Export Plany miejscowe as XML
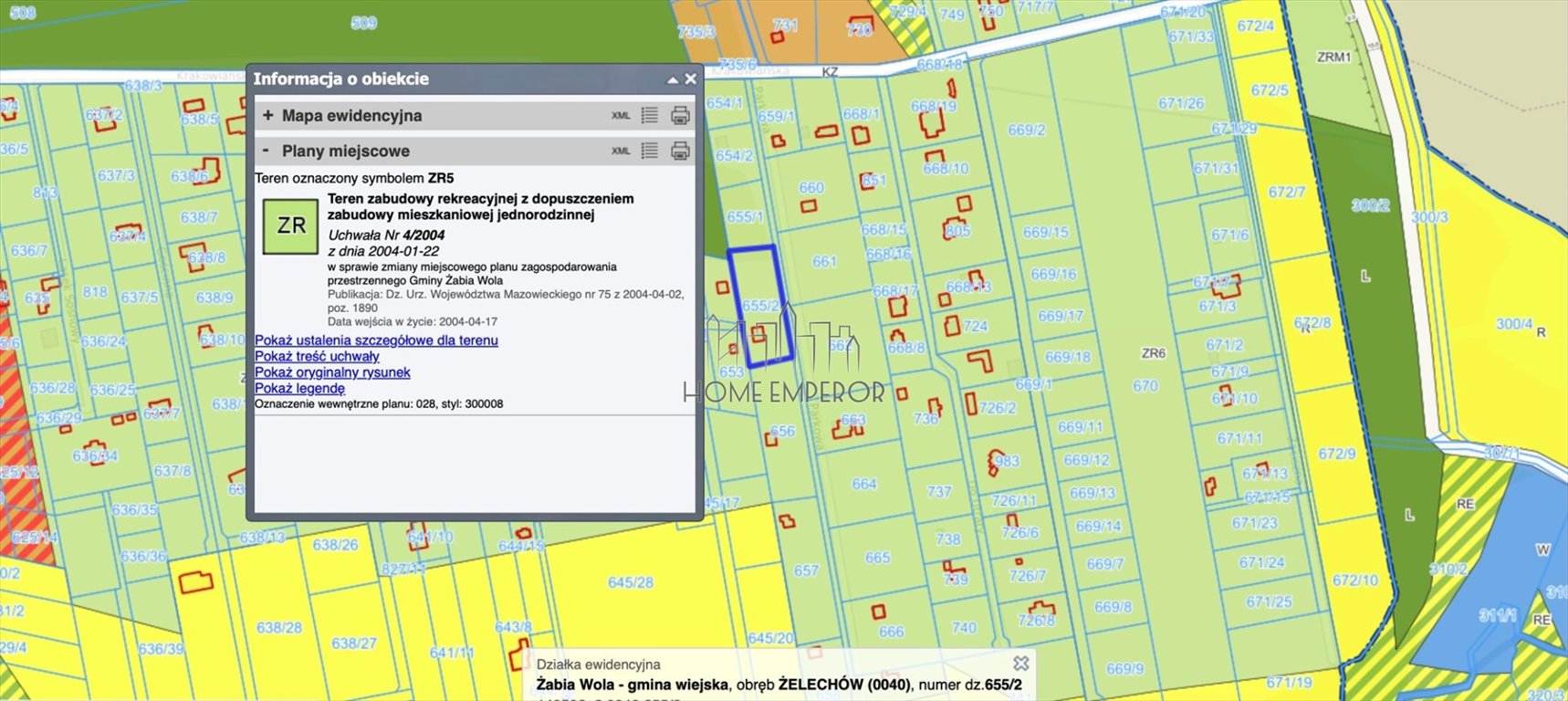 pyautogui.click(x=621, y=152)
